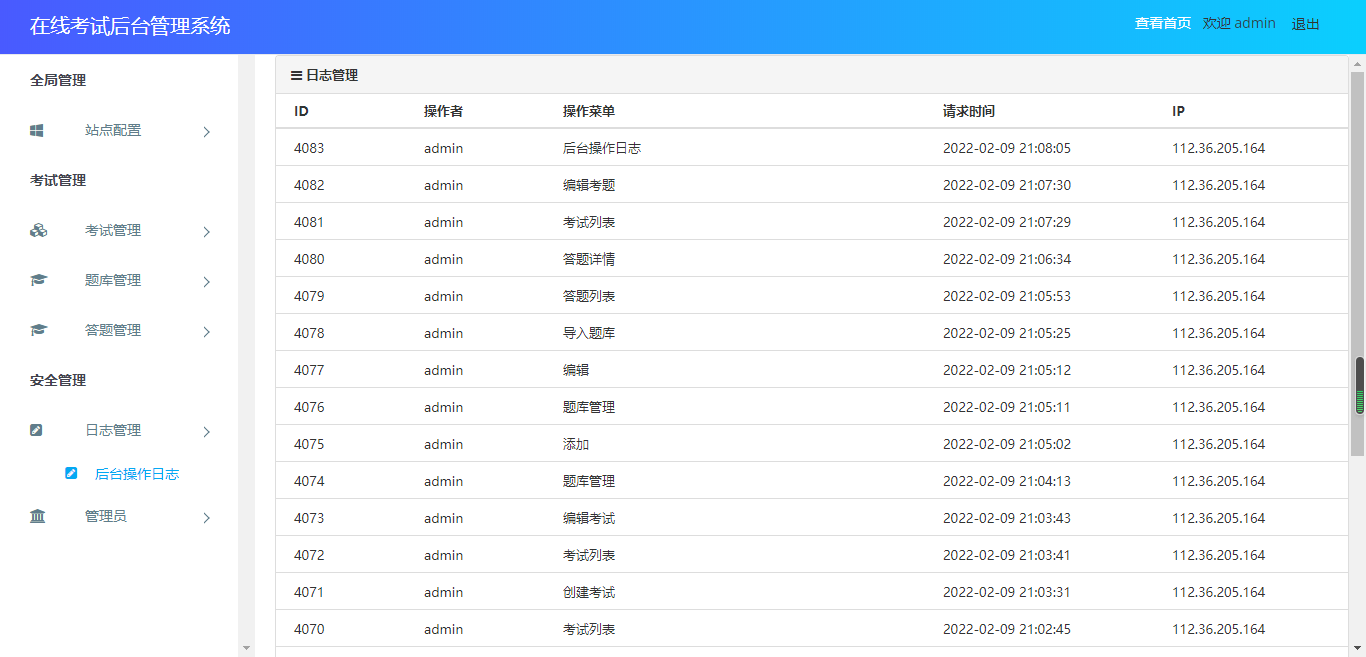Click the main page vertical scrollbar thumb
Screen dimensions: 1366x657
pyautogui.click(x=1359, y=385)
